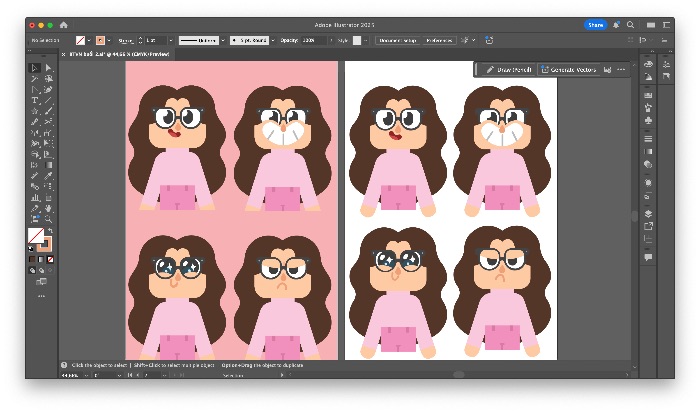The width and height of the screenshot is (700, 412).
Task: Choose the Type tool
Action: coord(34,100)
